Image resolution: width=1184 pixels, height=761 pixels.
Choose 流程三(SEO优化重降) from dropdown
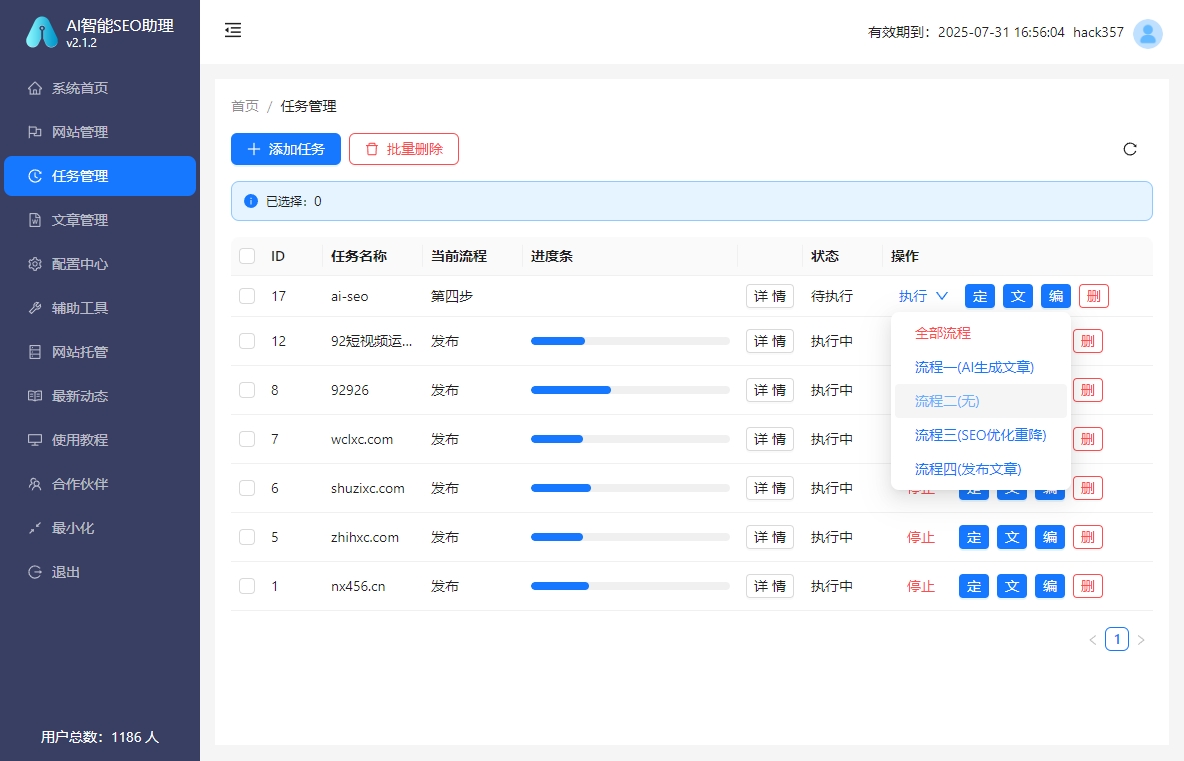tap(980, 435)
